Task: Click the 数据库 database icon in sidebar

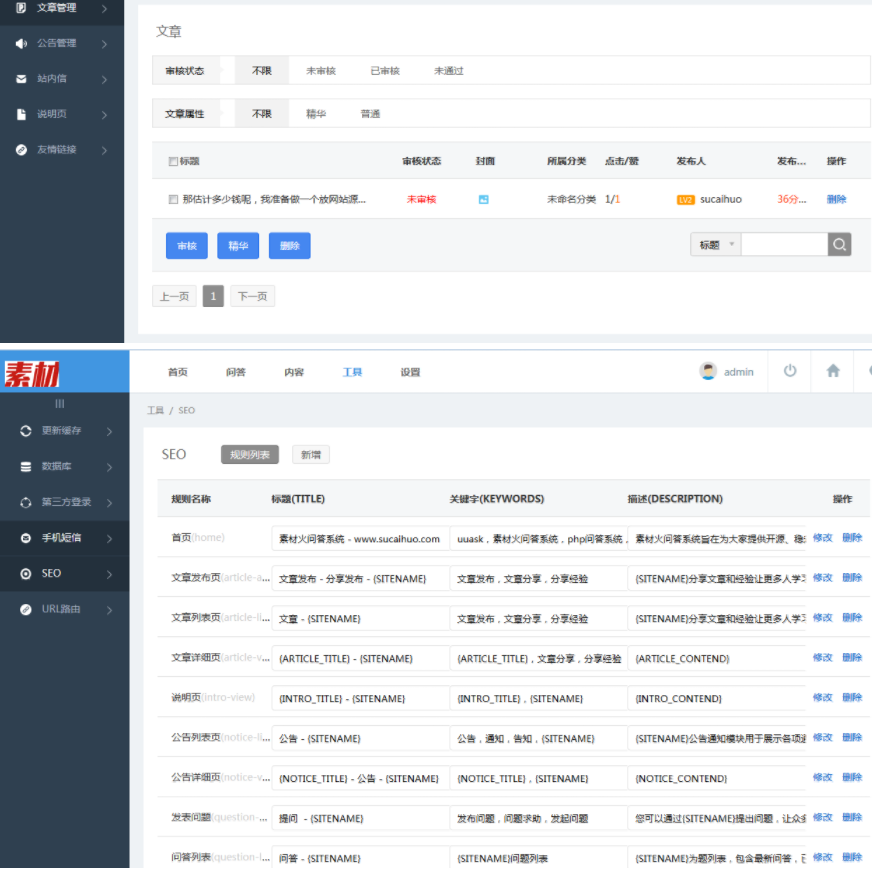Action: click(27, 467)
